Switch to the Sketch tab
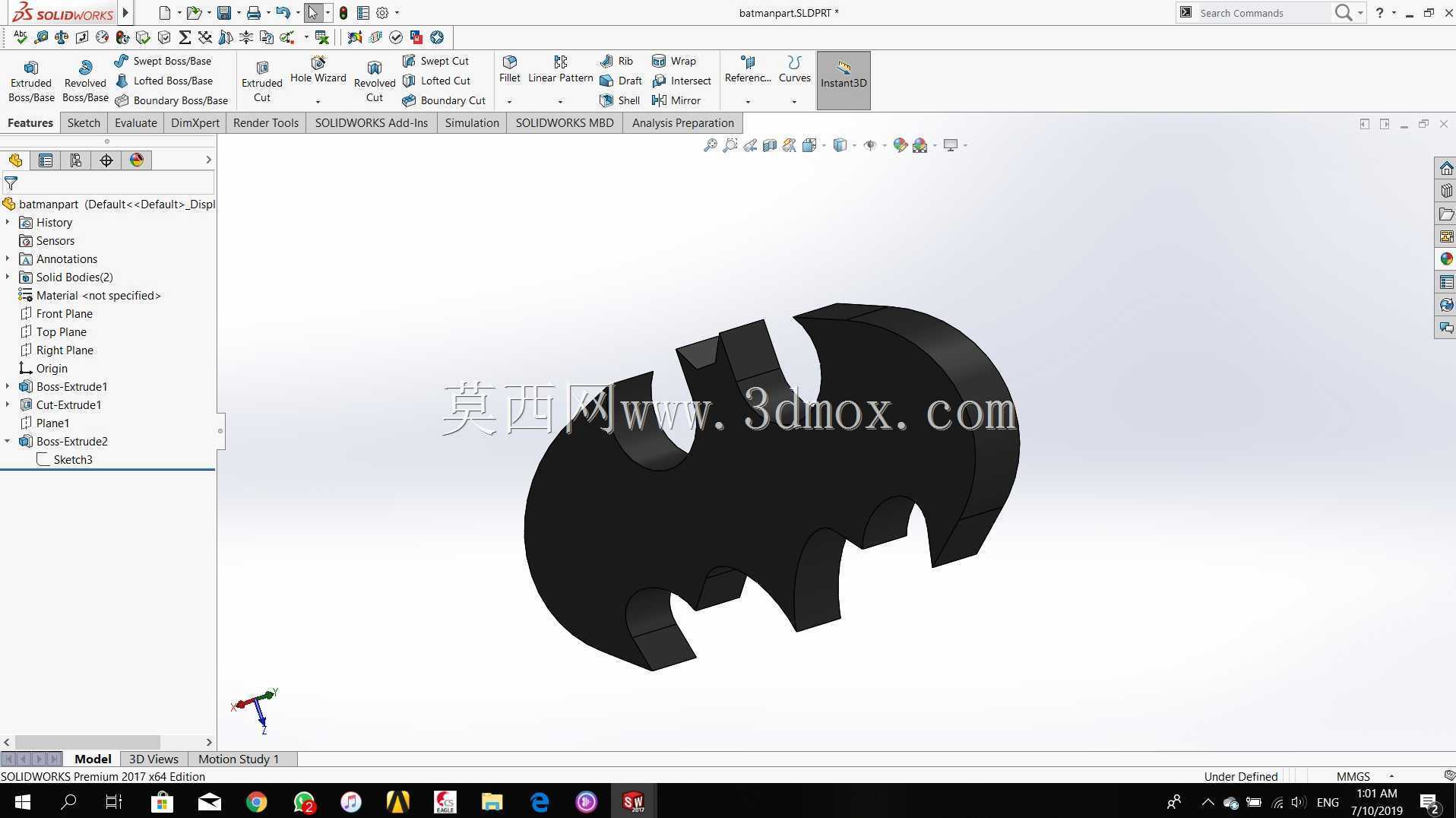Screen dimensions: 1456x818 coord(84,122)
